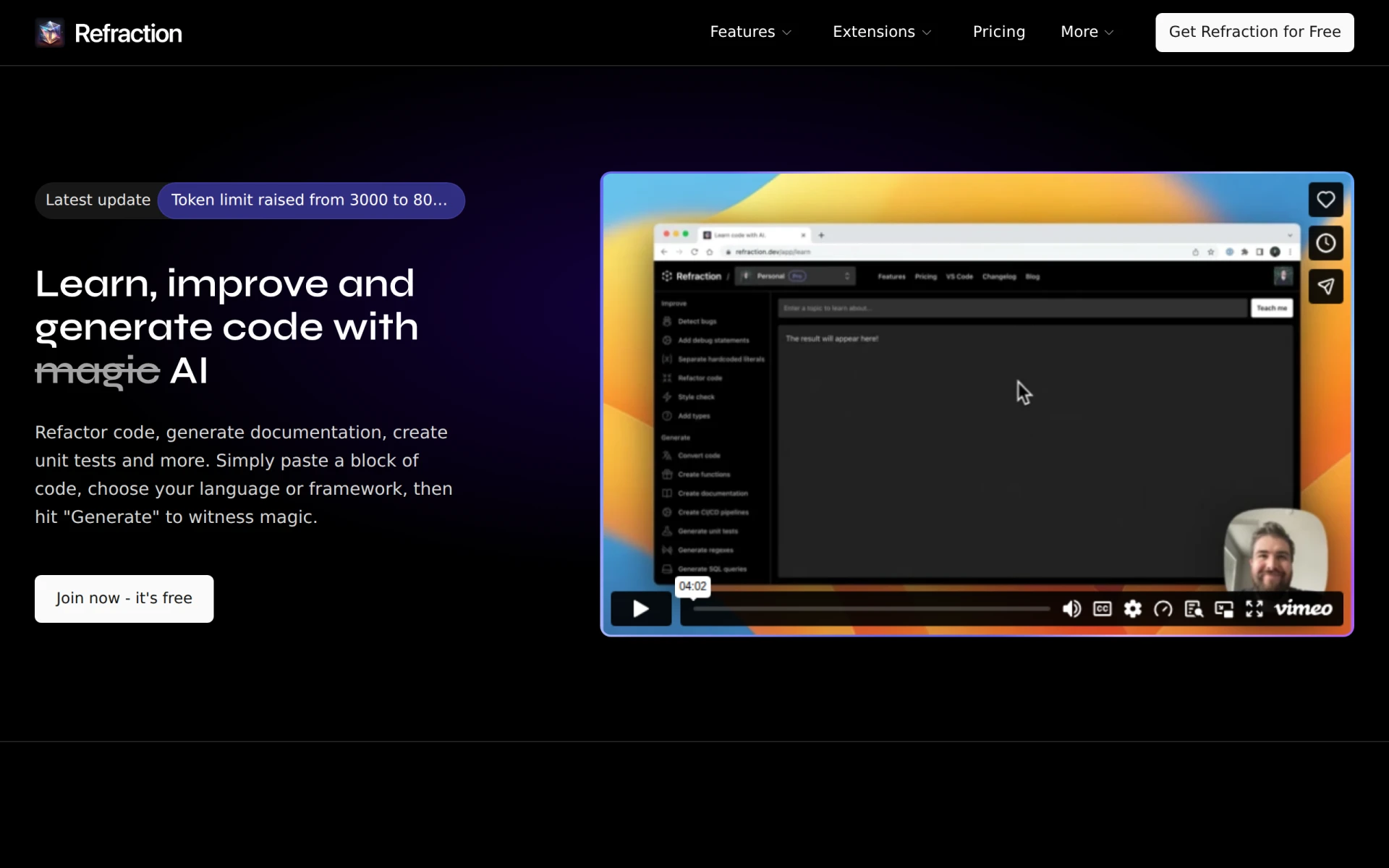Open the Pricing page
The height and width of the screenshot is (868, 1389).
(x=998, y=32)
